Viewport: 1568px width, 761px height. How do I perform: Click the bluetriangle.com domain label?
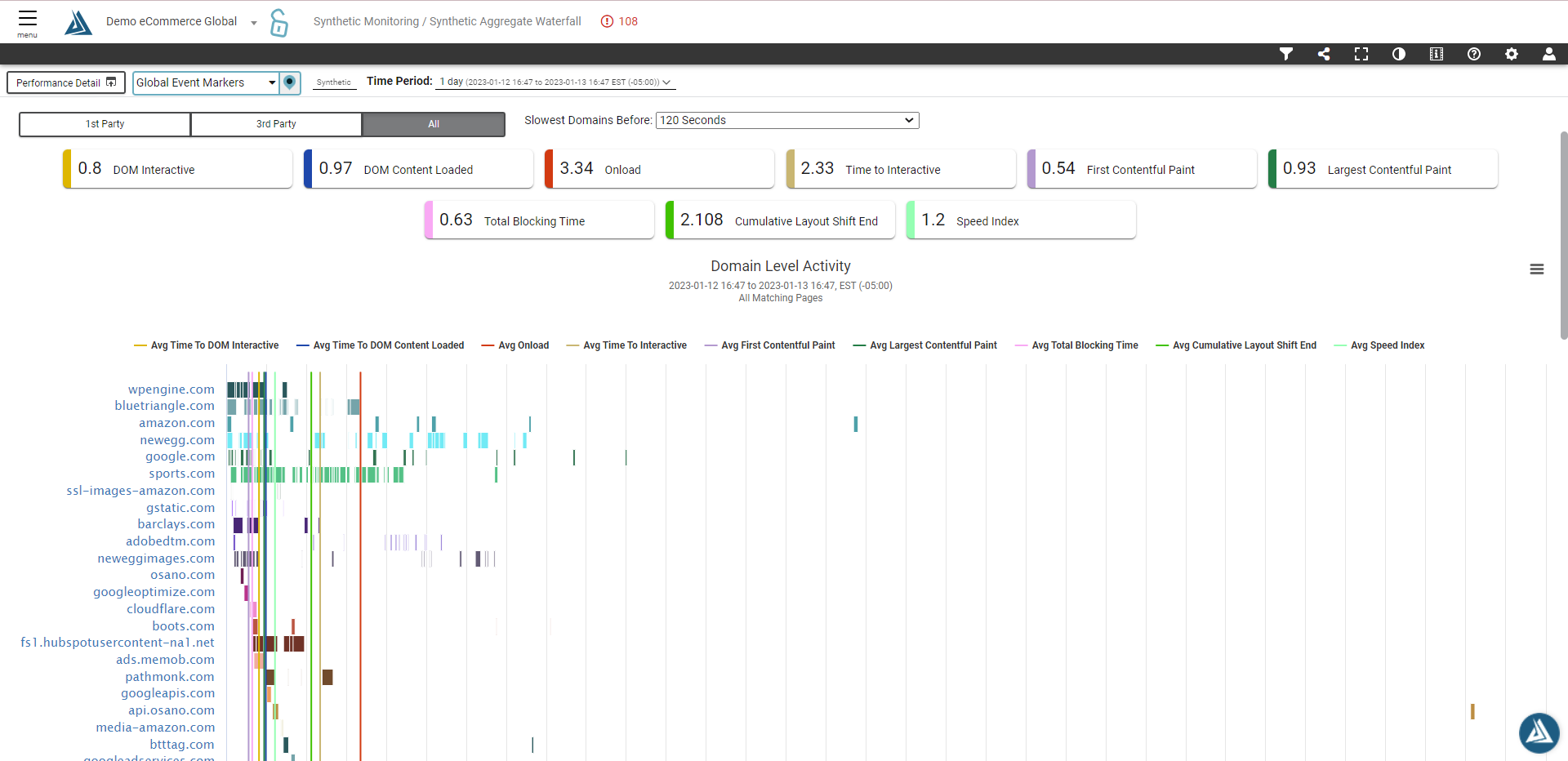click(x=165, y=406)
